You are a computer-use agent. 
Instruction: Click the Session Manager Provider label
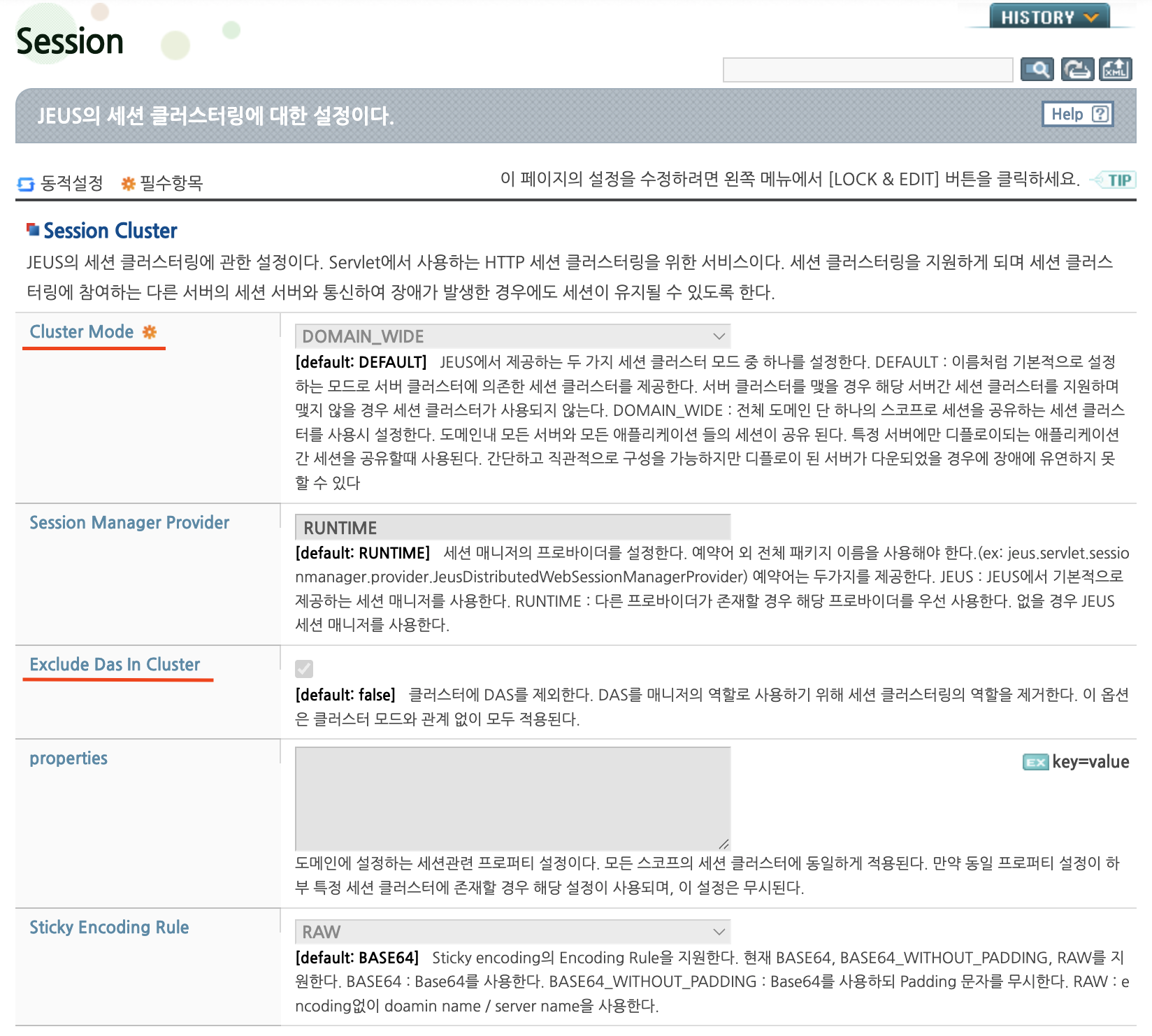click(129, 523)
